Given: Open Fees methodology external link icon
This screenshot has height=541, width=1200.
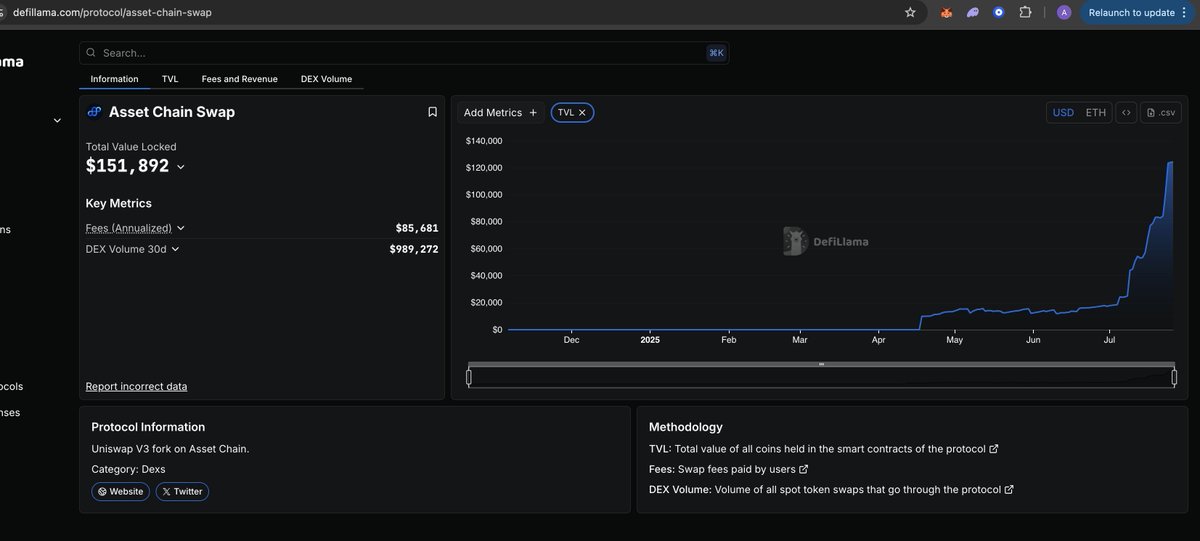Looking at the screenshot, I should [803, 469].
